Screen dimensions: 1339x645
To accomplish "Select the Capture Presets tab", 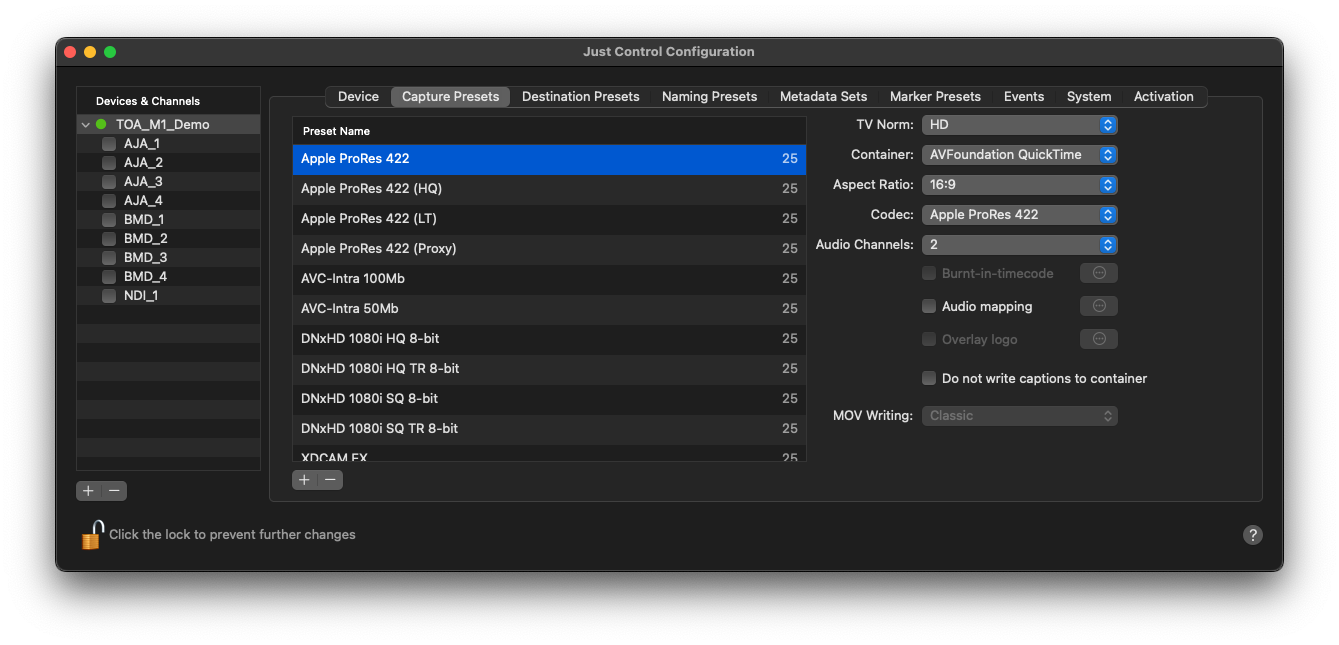I will [x=450, y=97].
